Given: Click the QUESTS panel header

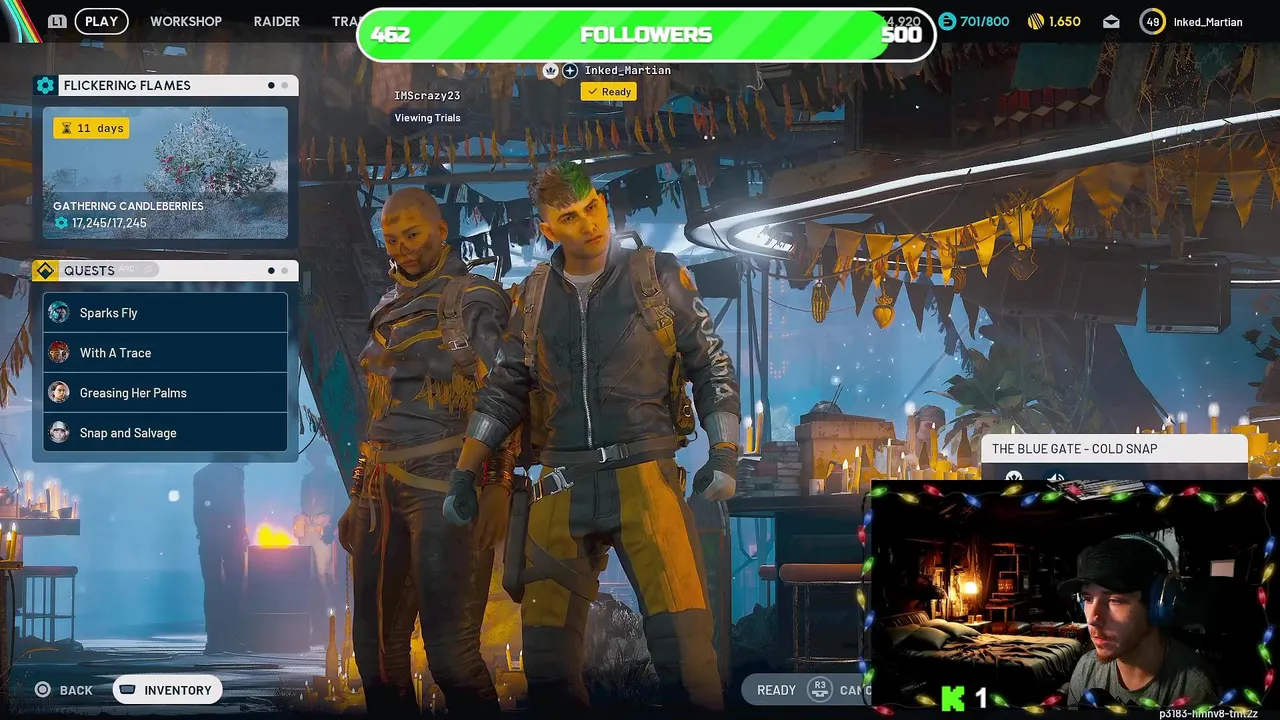Looking at the screenshot, I should coord(165,271).
